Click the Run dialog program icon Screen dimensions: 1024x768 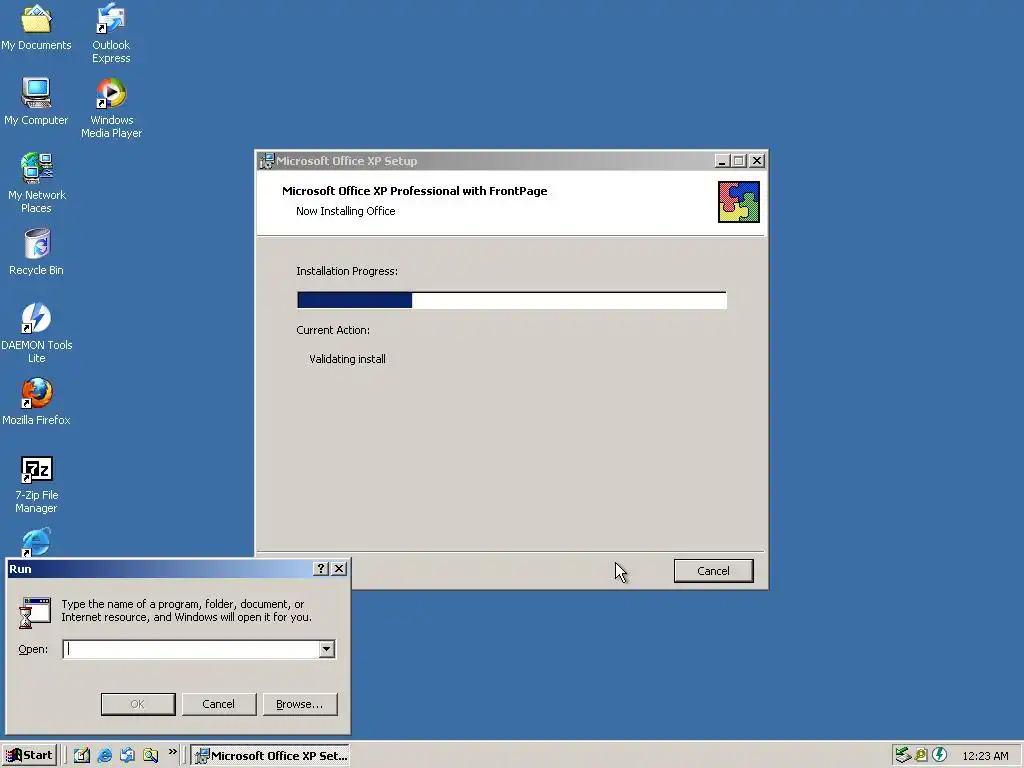(35, 613)
